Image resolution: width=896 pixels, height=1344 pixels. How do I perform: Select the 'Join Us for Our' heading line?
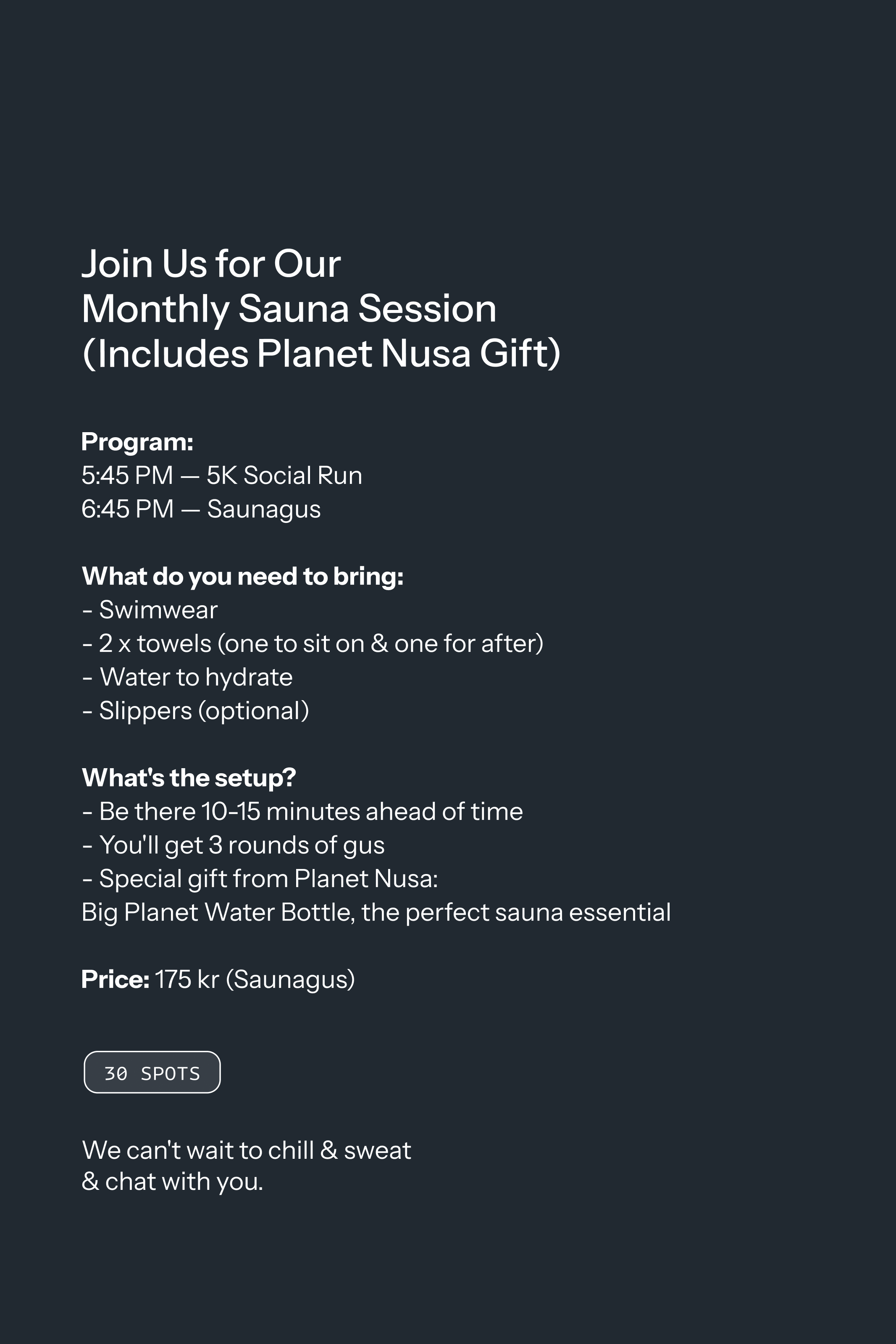211,264
